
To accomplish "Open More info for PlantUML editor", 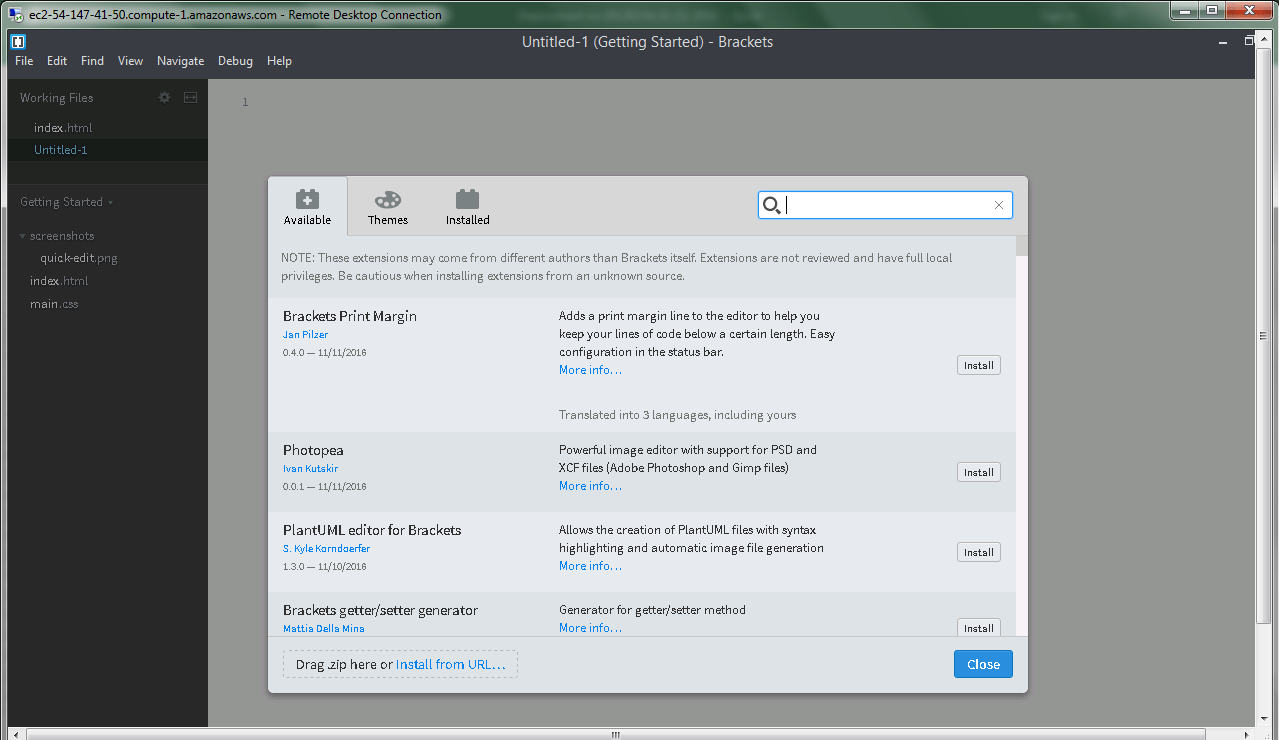I will coord(590,566).
